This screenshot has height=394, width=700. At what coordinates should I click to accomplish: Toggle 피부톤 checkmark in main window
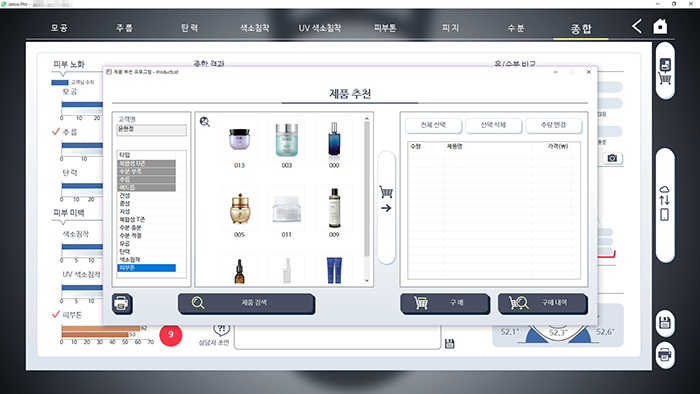point(56,315)
